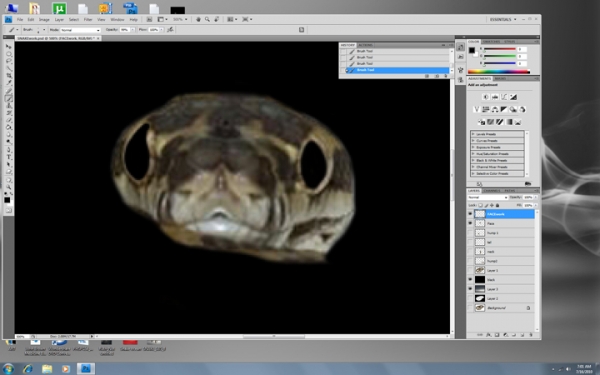The image size is (600, 375).
Task: Add a Channel Mixer adjustment
Action: point(522,109)
